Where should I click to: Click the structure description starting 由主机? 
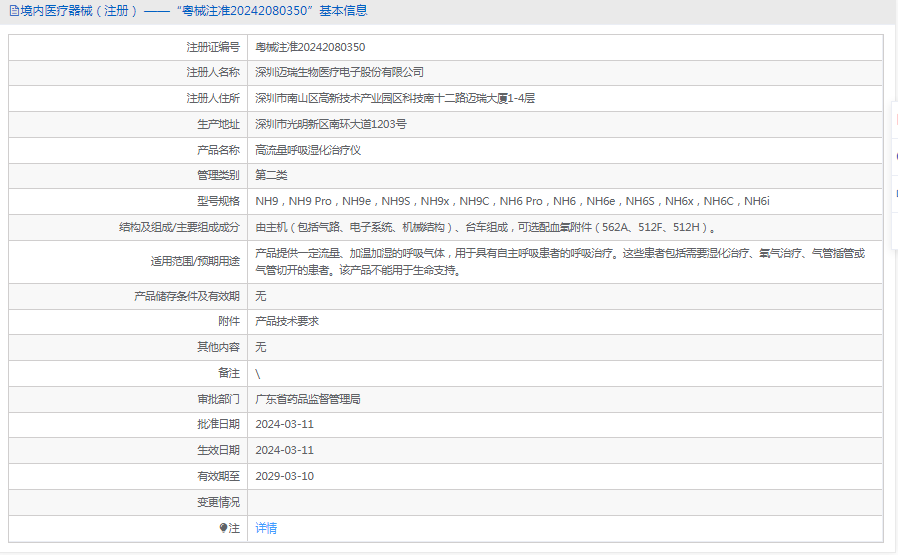click(x=485, y=227)
